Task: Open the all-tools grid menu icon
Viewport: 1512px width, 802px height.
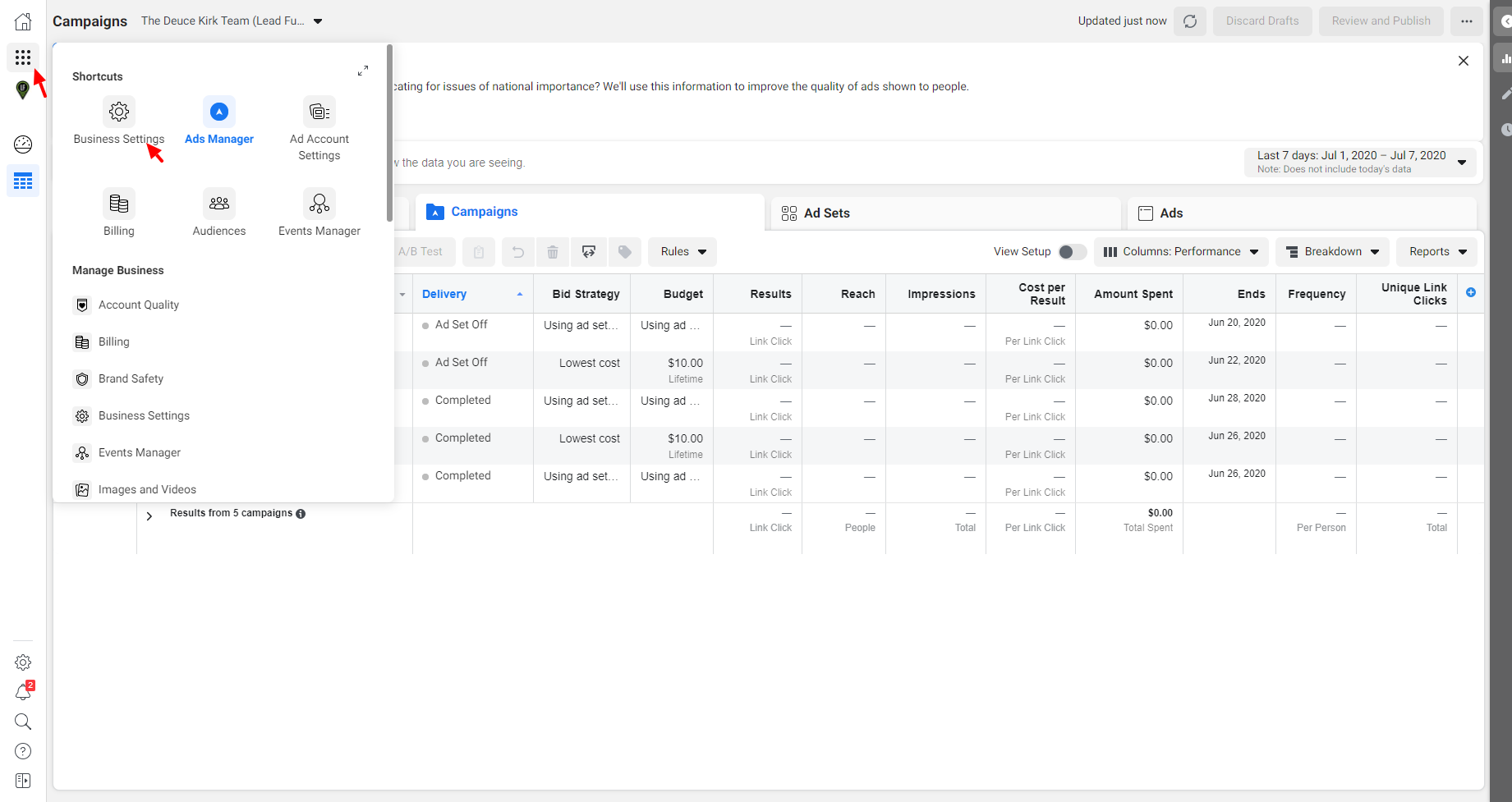Action: pos(23,57)
